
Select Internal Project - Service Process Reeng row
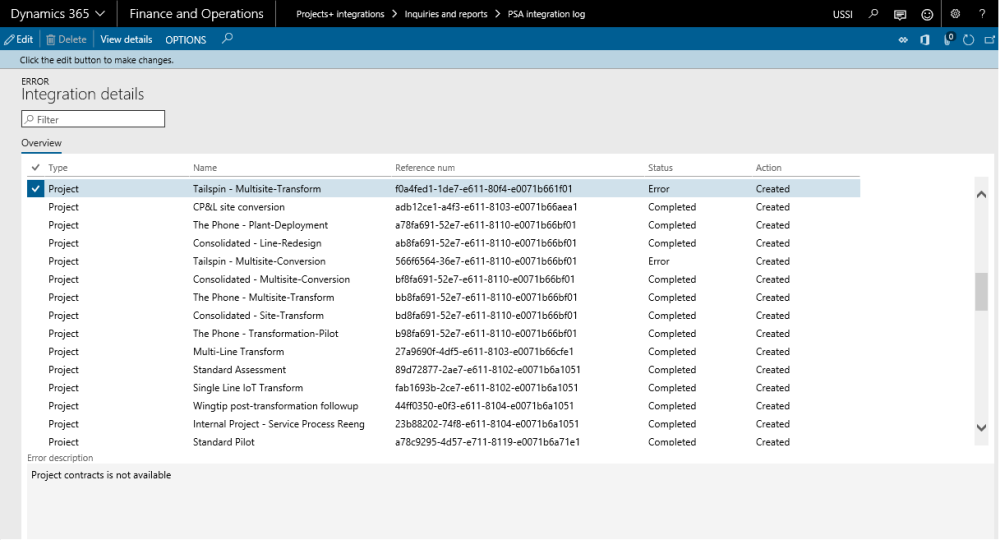[x=443, y=424]
